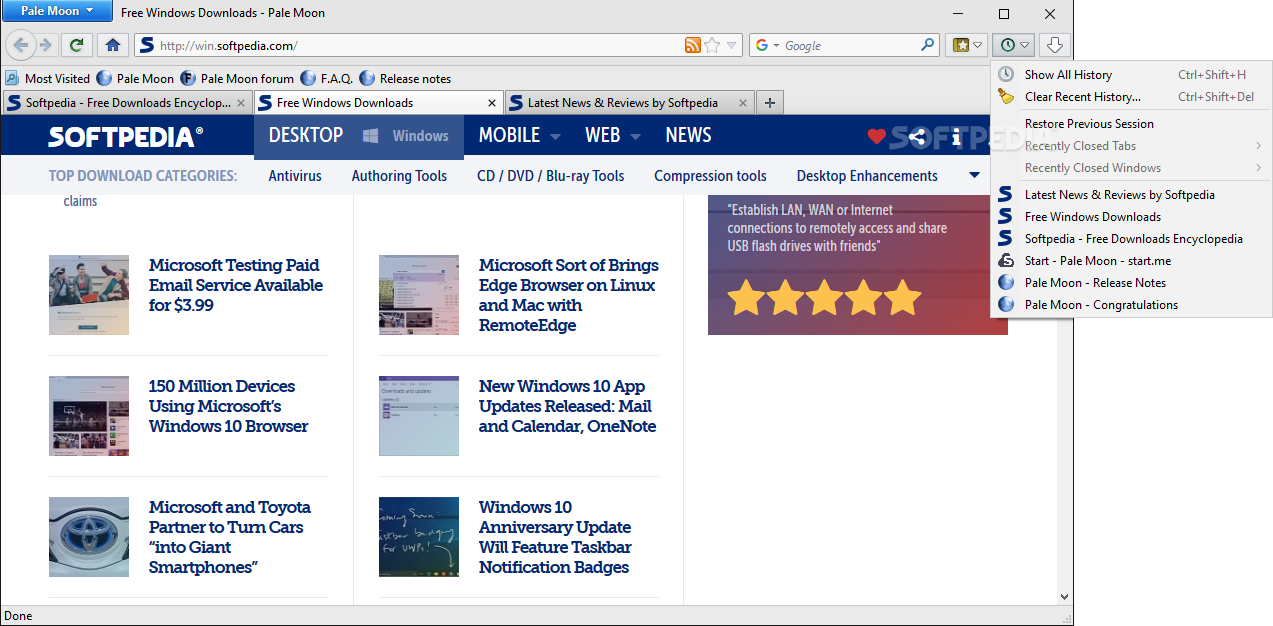Open CD / DVD / Blu-ray Tools category

(550, 176)
